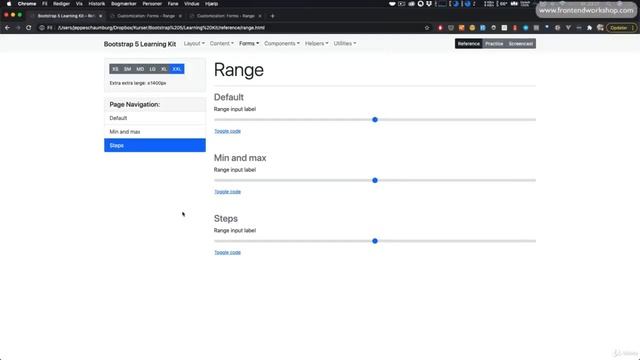
Task: Click the site info icon in address bar
Action: pyautogui.click(x=42, y=28)
